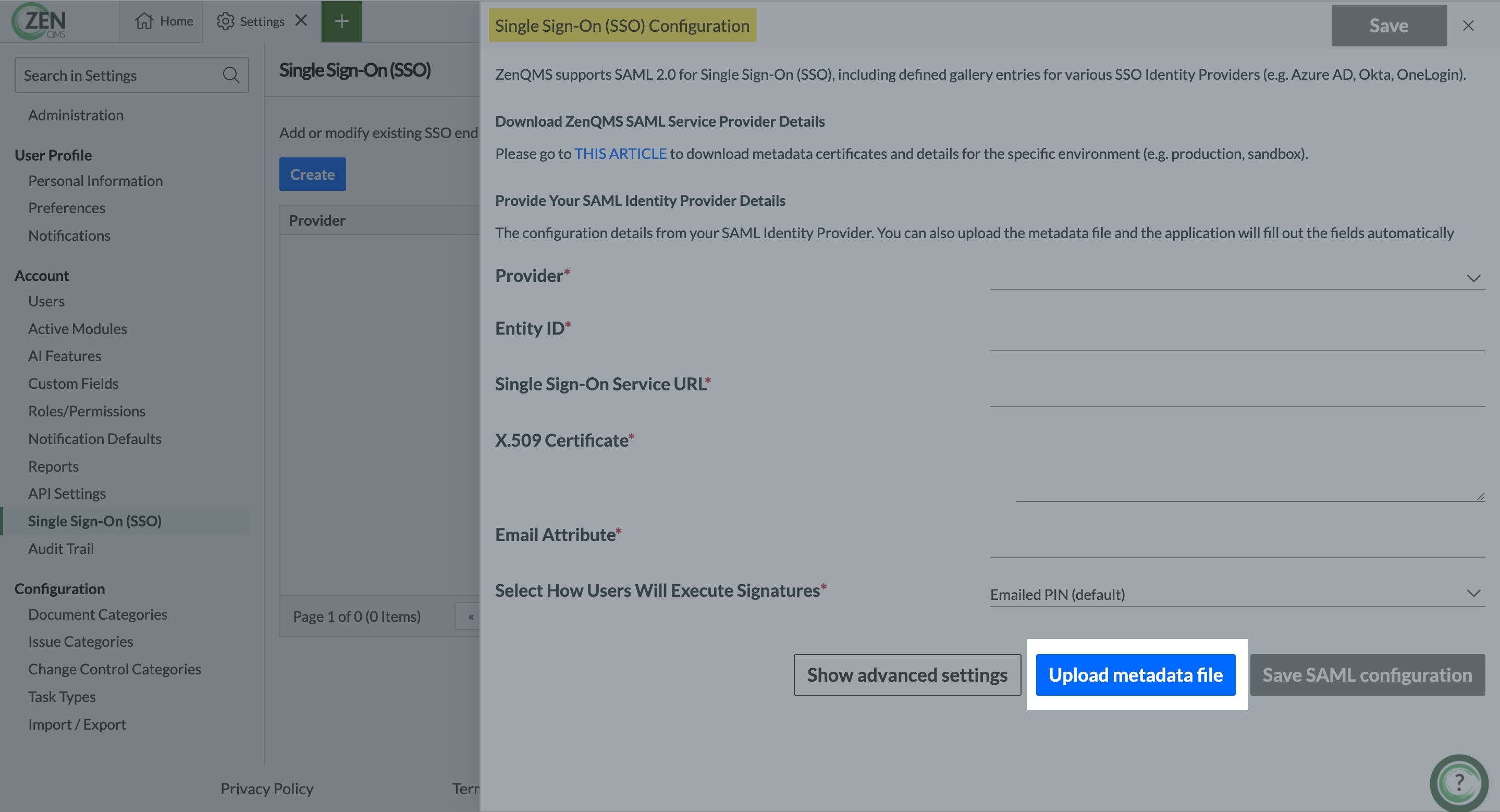The height and width of the screenshot is (812, 1500).
Task: Click the Create button
Action: pos(312,174)
